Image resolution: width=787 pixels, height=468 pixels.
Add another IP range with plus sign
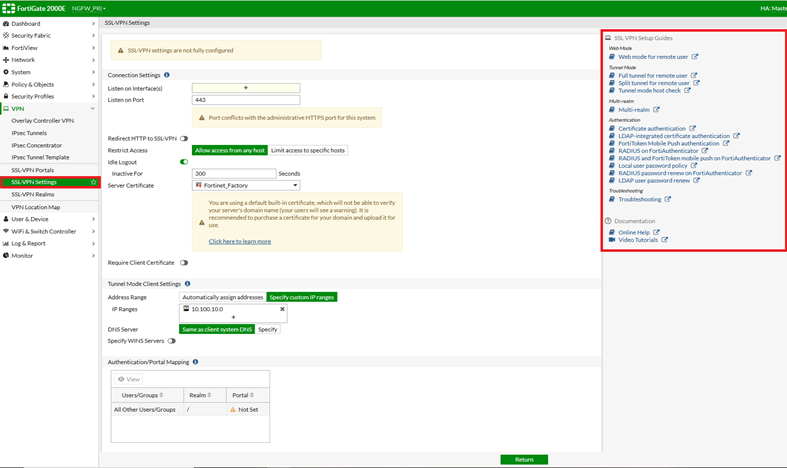[x=233, y=317]
